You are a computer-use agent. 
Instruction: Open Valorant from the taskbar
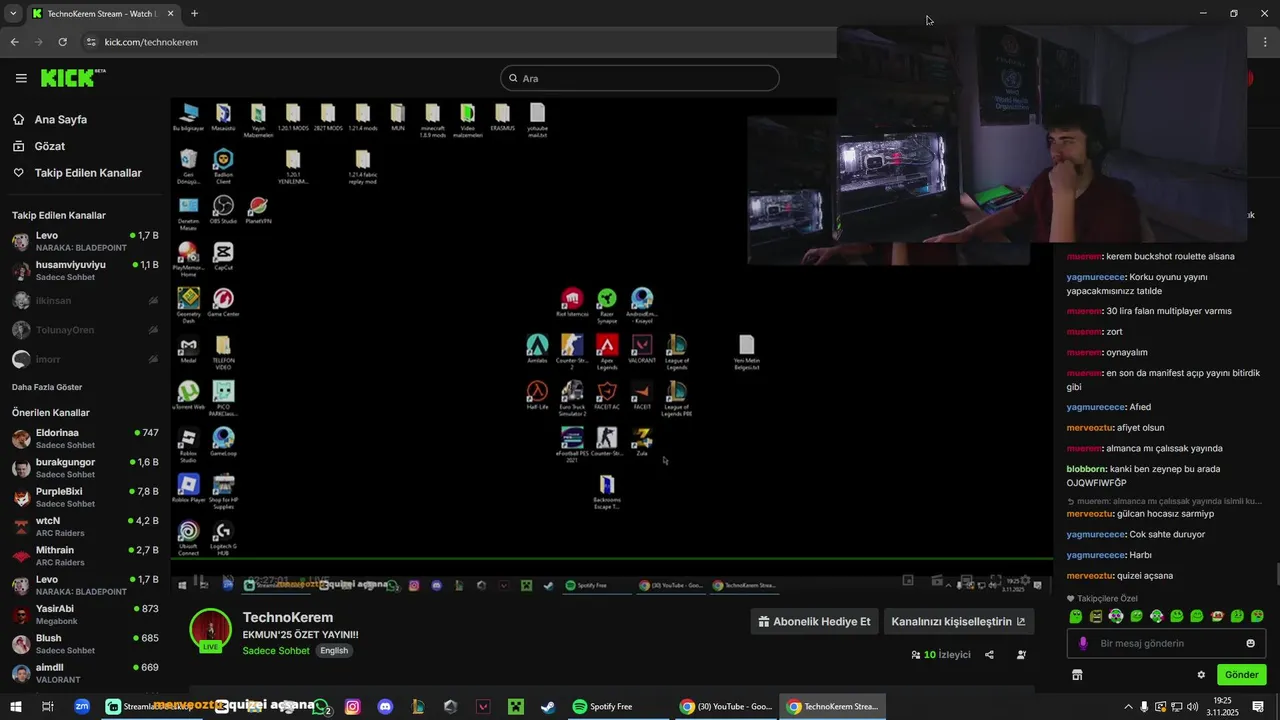[483, 706]
